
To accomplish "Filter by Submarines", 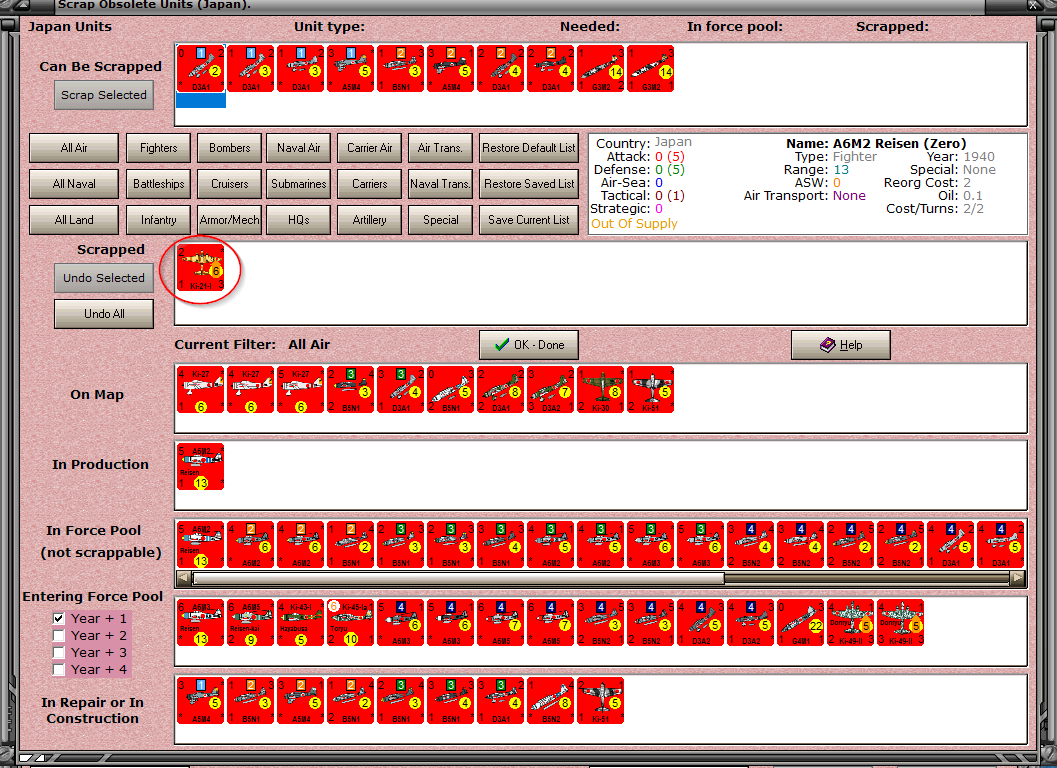I will [299, 183].
